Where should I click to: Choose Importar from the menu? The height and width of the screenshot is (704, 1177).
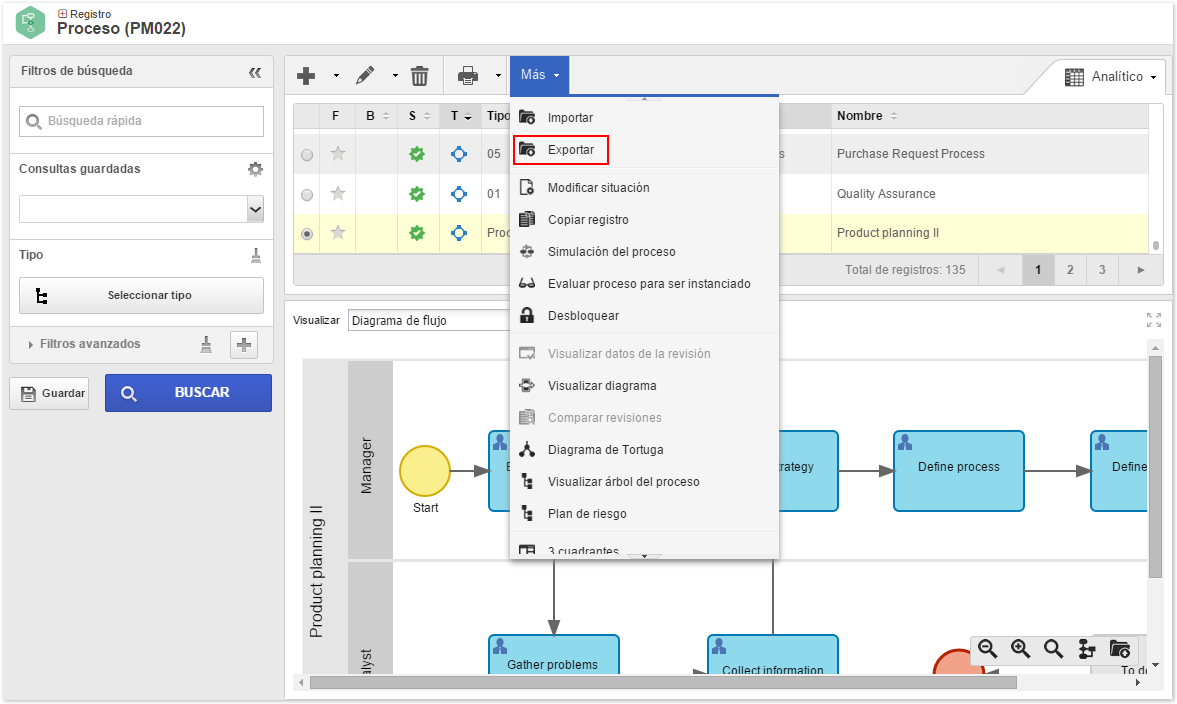click(x=644, y=118)
